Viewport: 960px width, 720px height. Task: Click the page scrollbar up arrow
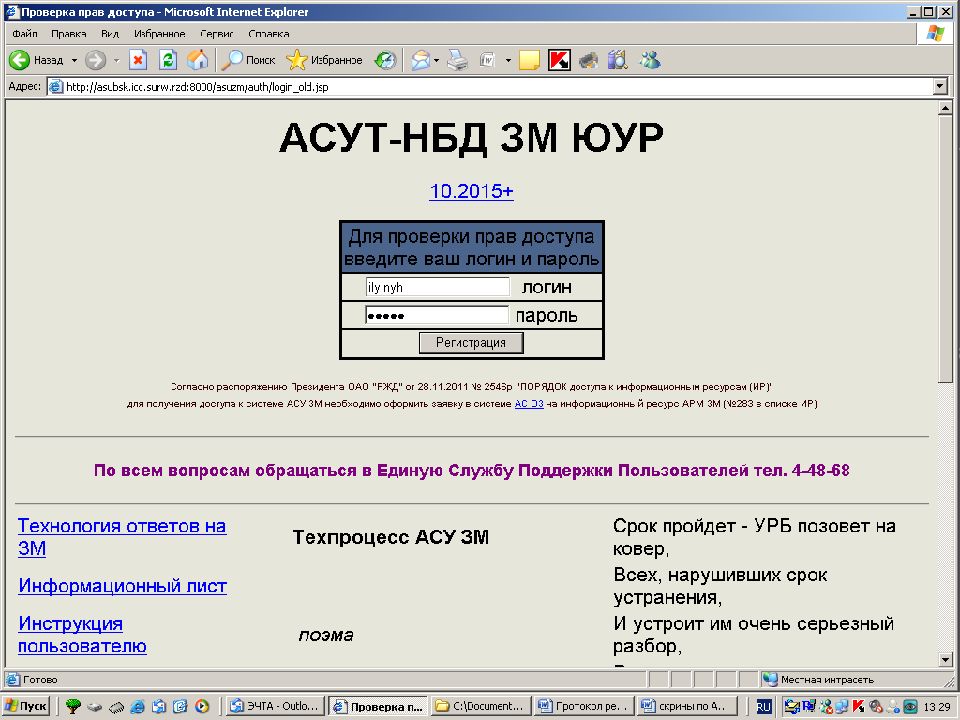pyautogui.click(x=945, y=108)
